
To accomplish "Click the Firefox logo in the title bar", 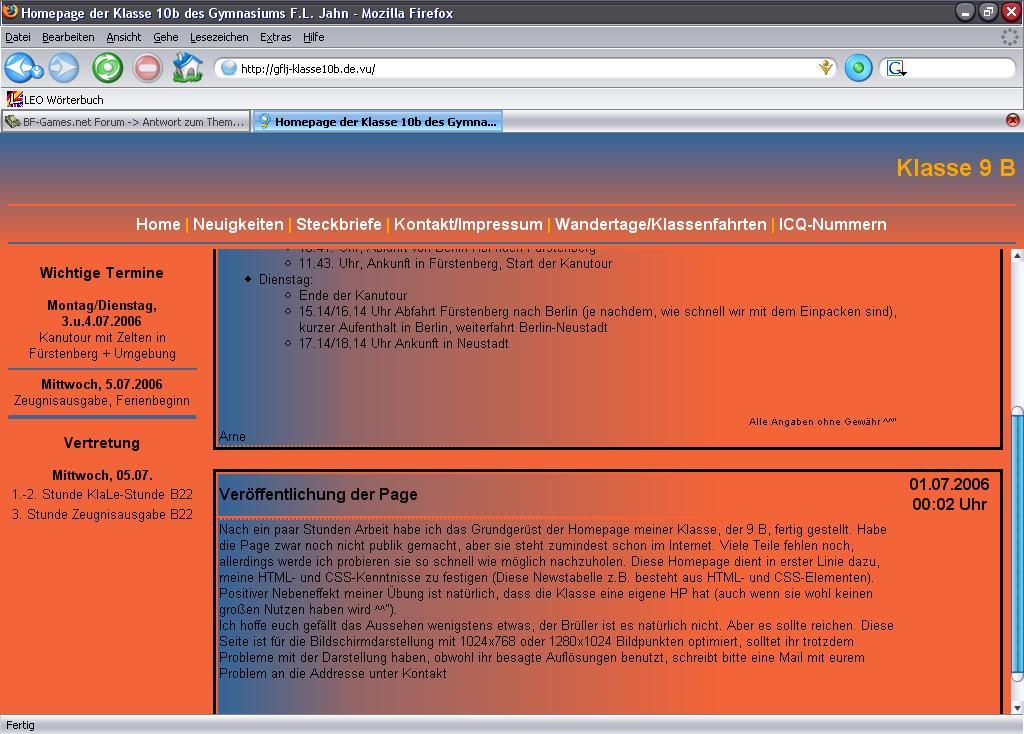I will (10, 11).
